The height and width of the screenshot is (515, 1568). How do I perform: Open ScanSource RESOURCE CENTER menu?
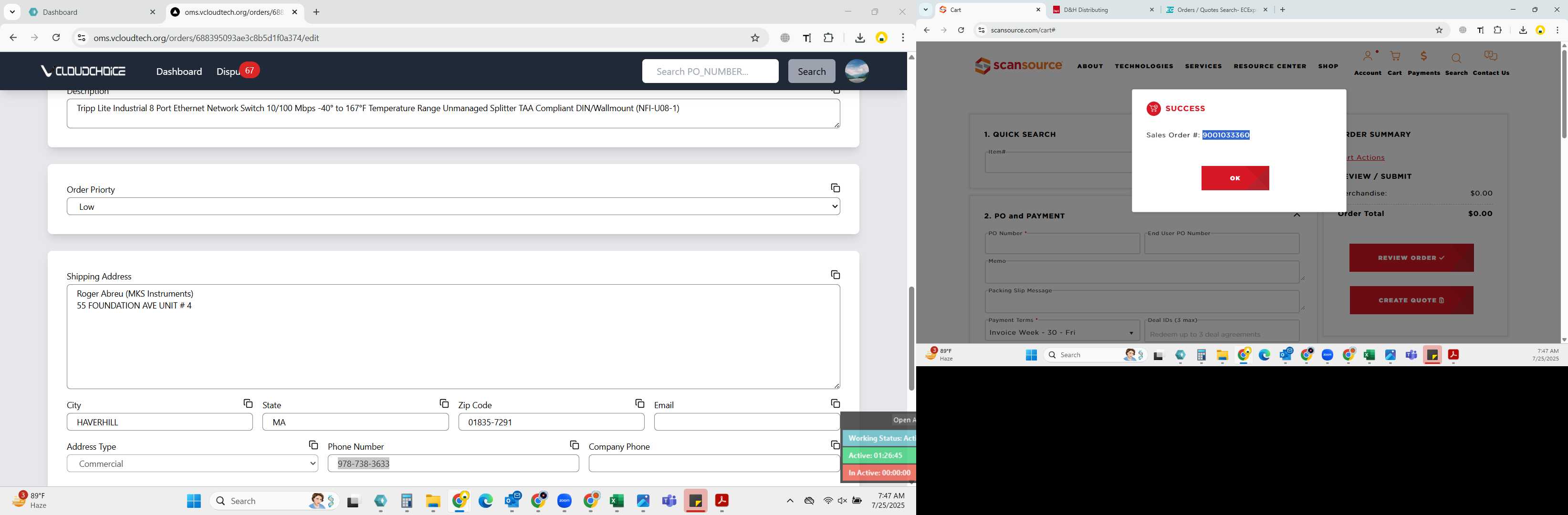pyautogui.click(x=1270, y=66)
